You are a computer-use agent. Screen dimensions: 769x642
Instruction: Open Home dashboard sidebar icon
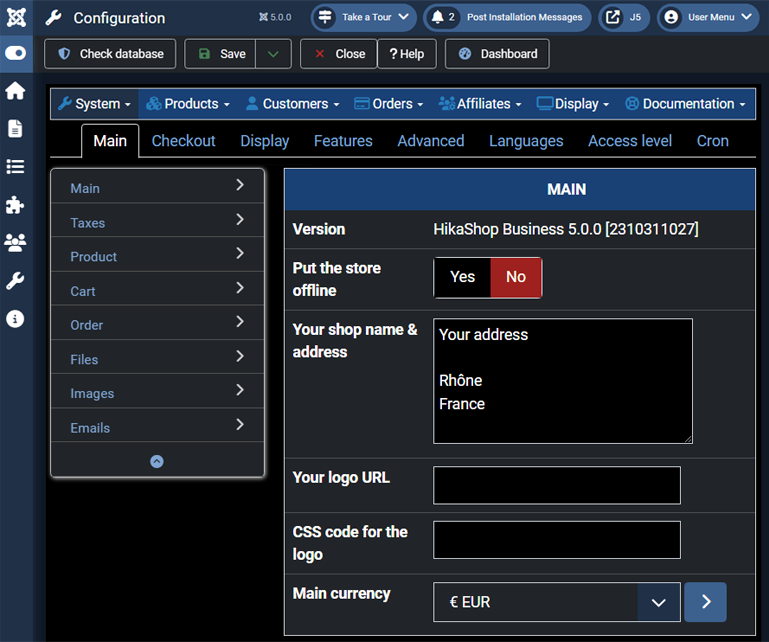point(15,91)
